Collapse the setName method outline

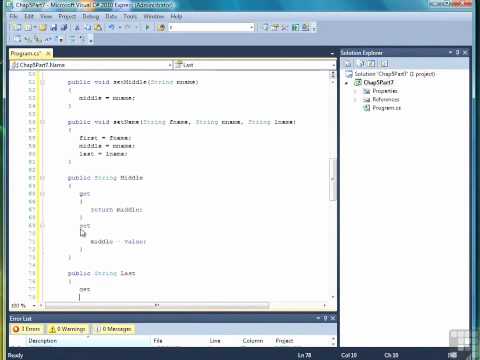42,122
